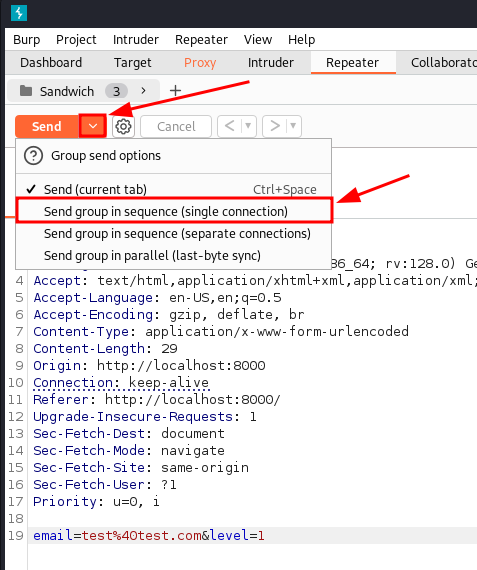Screen dimensions: 477x570
Task: Choose Send group in parallel (last-byte sync)
Action: coord(174,256)
